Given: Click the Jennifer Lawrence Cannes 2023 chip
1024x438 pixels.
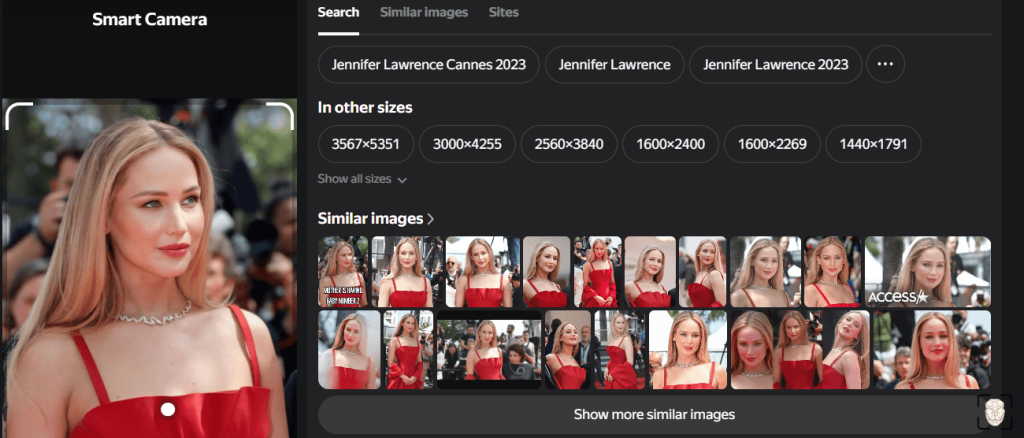Looking at the screenshot, I should tap(428, 65).
